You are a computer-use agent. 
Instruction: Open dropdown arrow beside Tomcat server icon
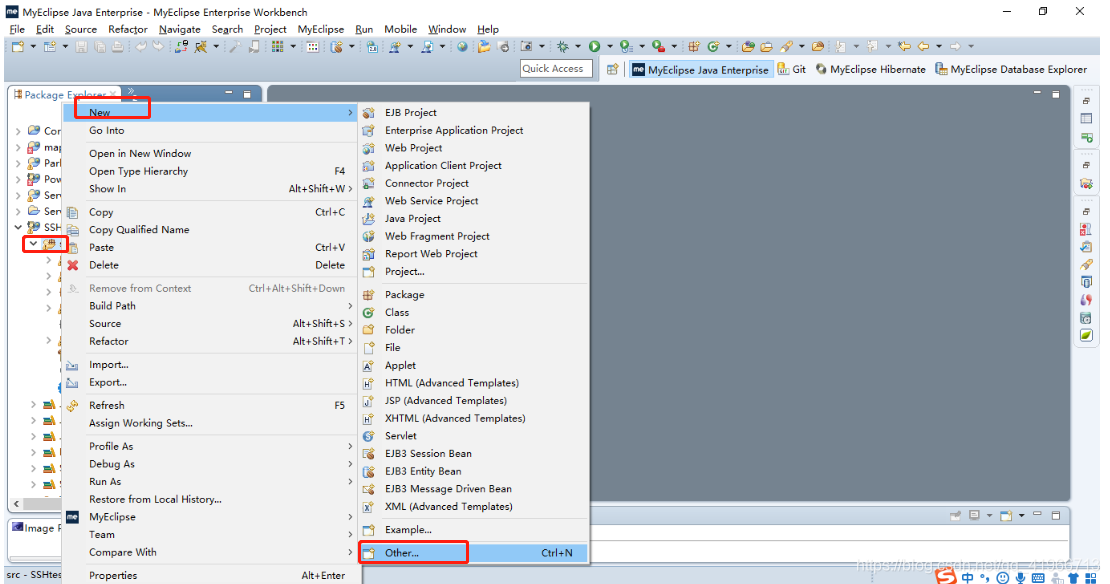[x=216, y=47]
